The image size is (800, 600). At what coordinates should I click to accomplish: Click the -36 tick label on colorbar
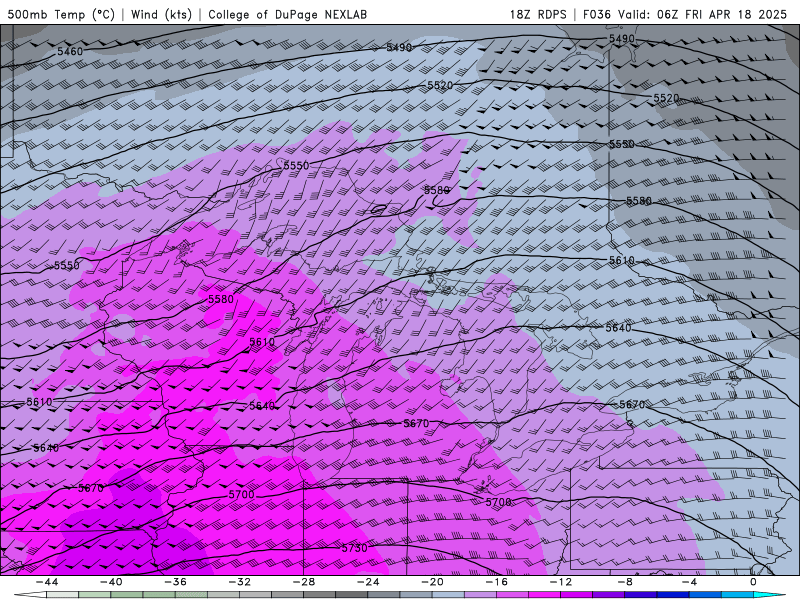(175, 582)
